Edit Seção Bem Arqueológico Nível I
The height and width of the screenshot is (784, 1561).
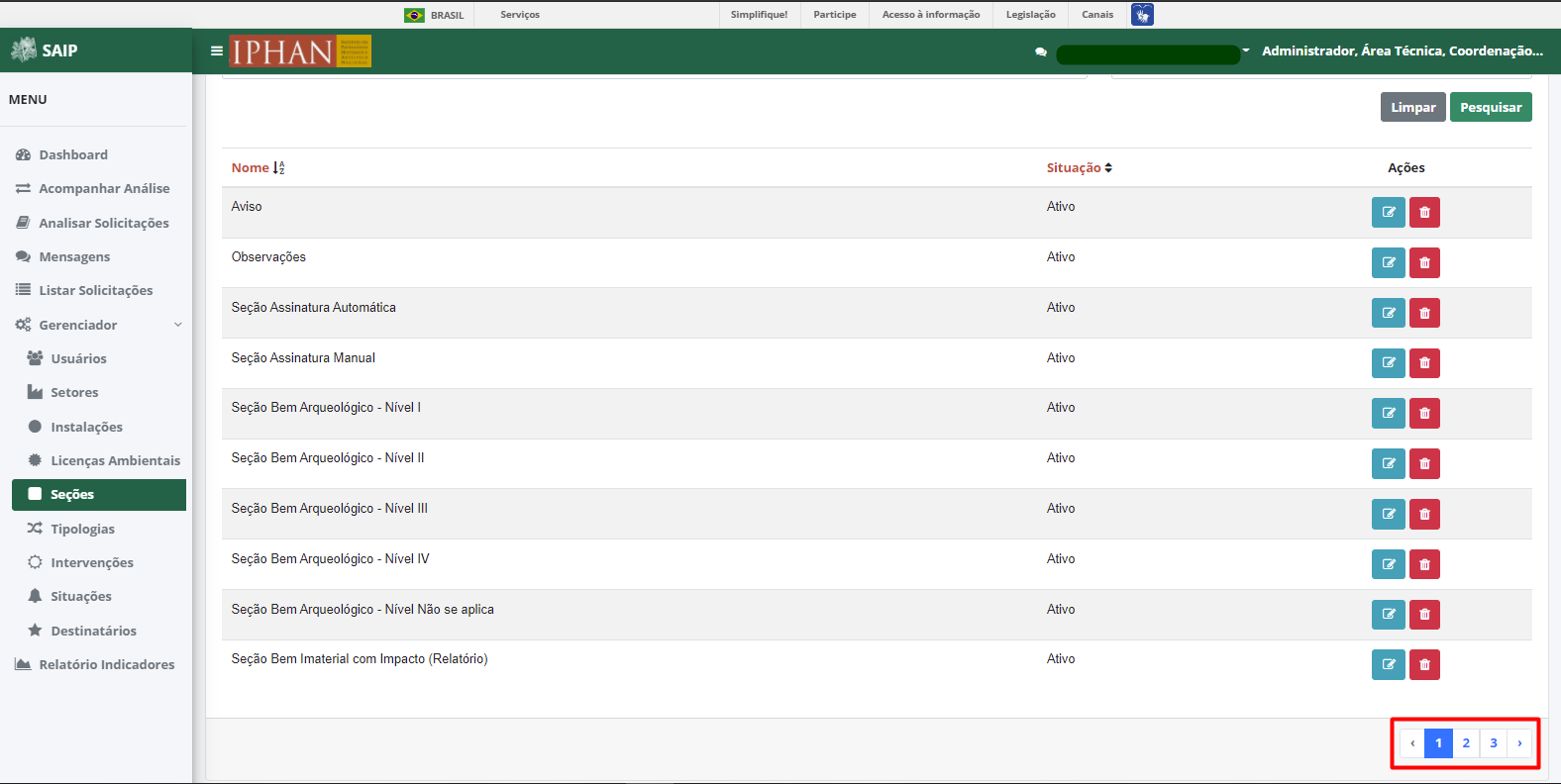1388,413
